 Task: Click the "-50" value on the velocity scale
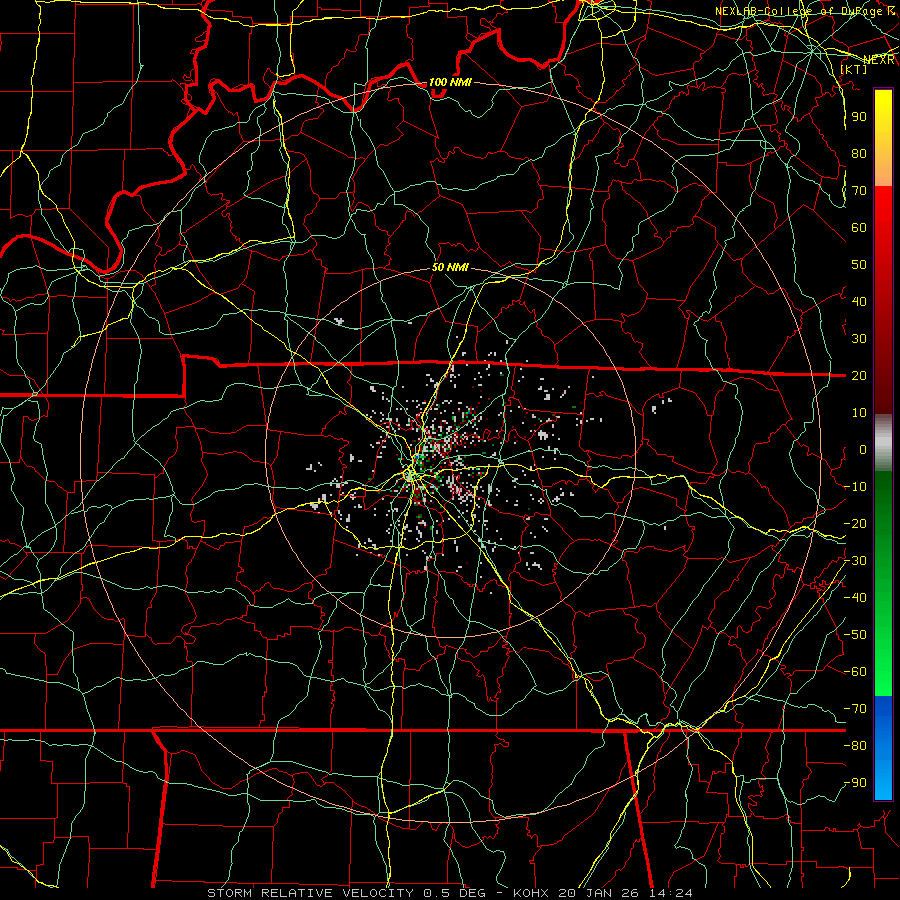855,635
